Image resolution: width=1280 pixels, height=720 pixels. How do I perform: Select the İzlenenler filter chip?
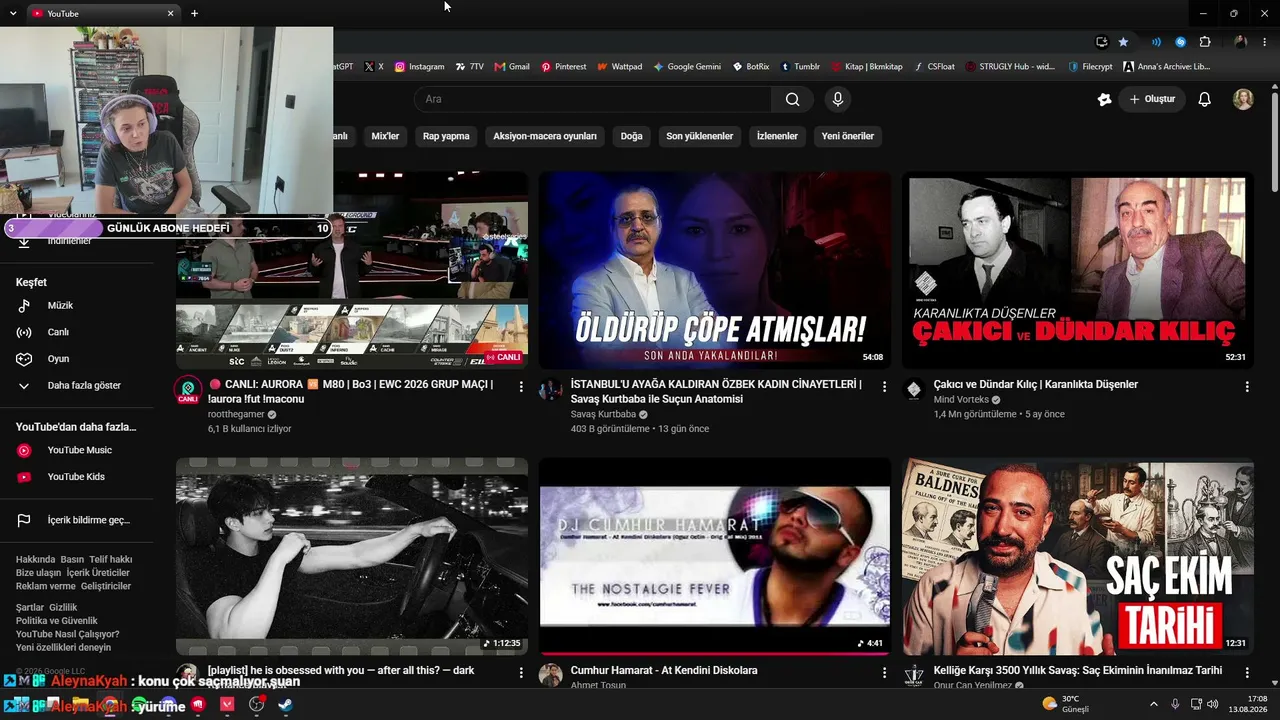(x=777, y=136)
